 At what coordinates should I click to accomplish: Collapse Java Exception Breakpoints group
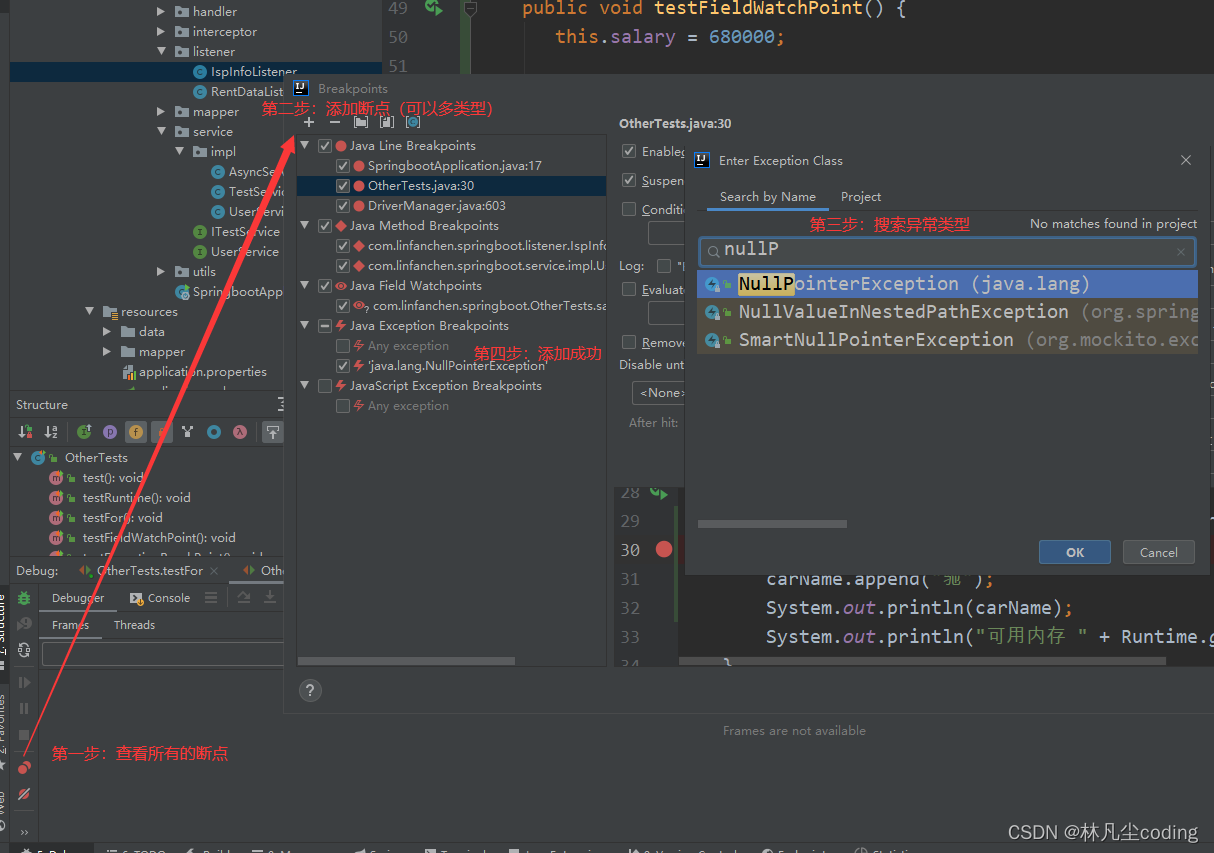click(x=306, y=326)
